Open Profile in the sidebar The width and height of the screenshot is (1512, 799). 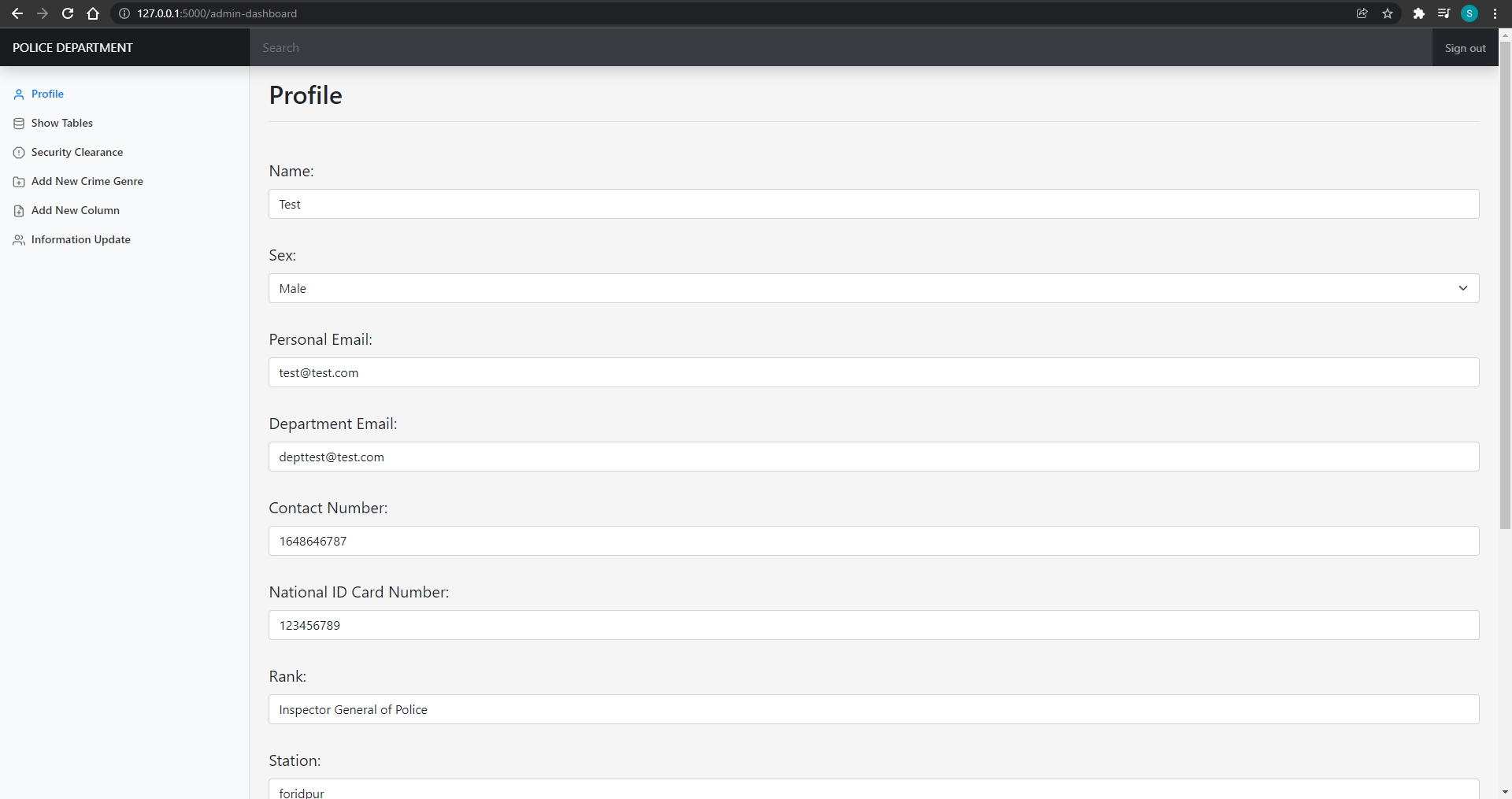[x=47, y=94]
